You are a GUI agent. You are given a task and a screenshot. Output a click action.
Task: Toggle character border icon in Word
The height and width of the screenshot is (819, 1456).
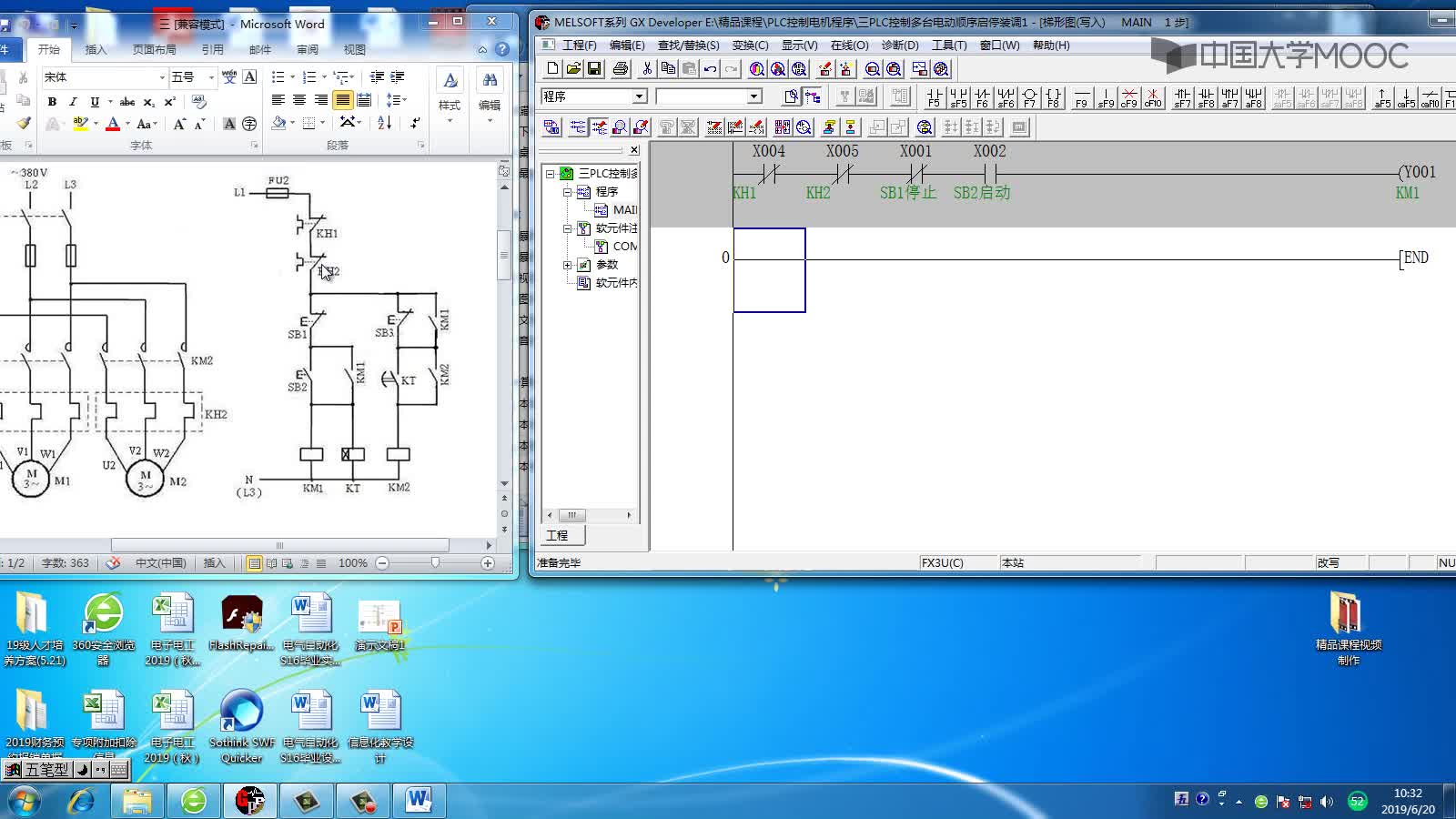[x=249, y=77]
